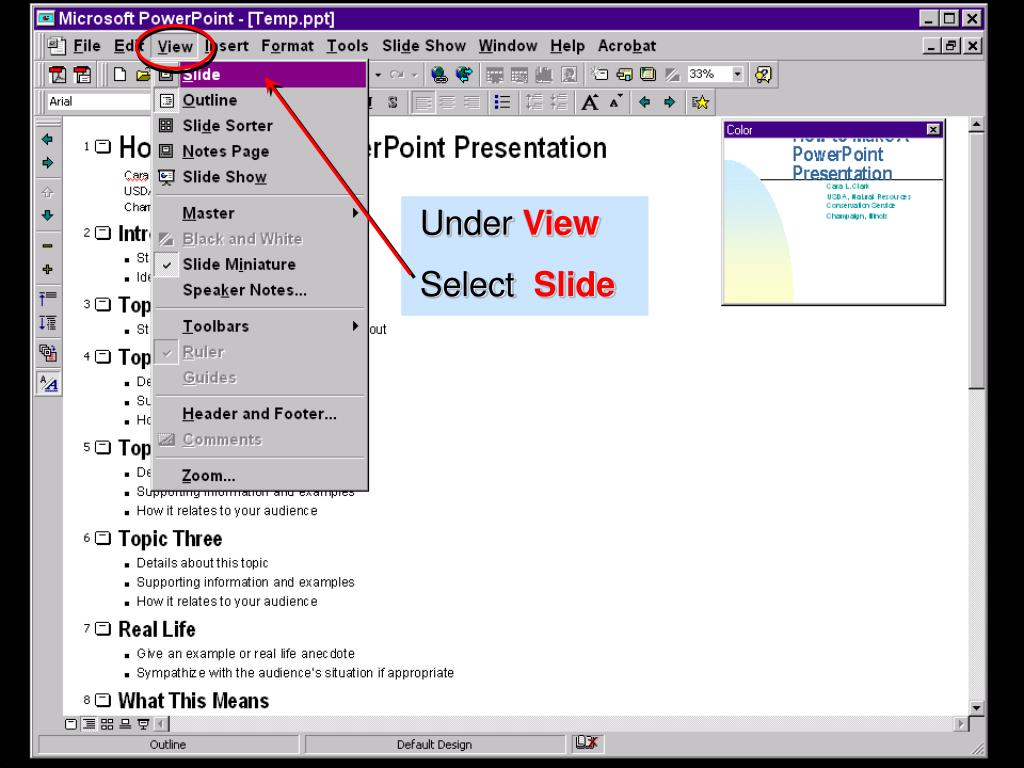This screenshot has width=1024, height=768.
Task: Click the Open folder icon in the toolbar
Action: pos(143,74)
